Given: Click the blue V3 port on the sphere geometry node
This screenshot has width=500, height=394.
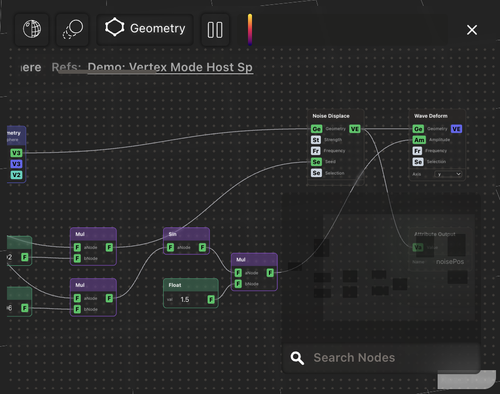Looking at the screenshot, I should 16,164.
